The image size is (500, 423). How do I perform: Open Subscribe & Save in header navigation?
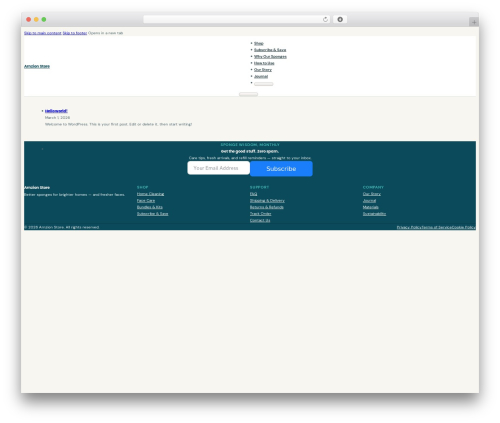click(270, 50)
